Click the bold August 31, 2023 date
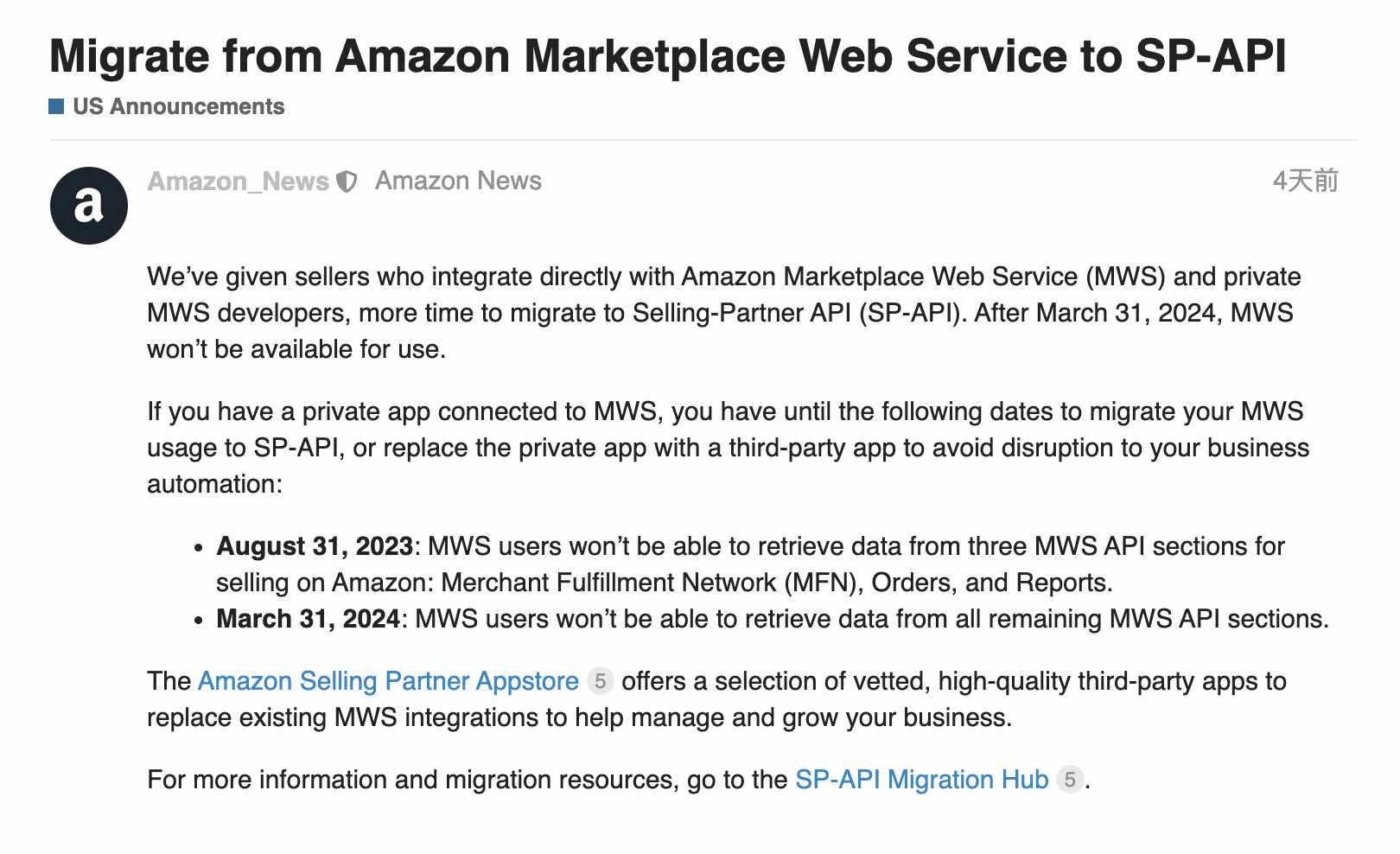 [x=315, y=546]
